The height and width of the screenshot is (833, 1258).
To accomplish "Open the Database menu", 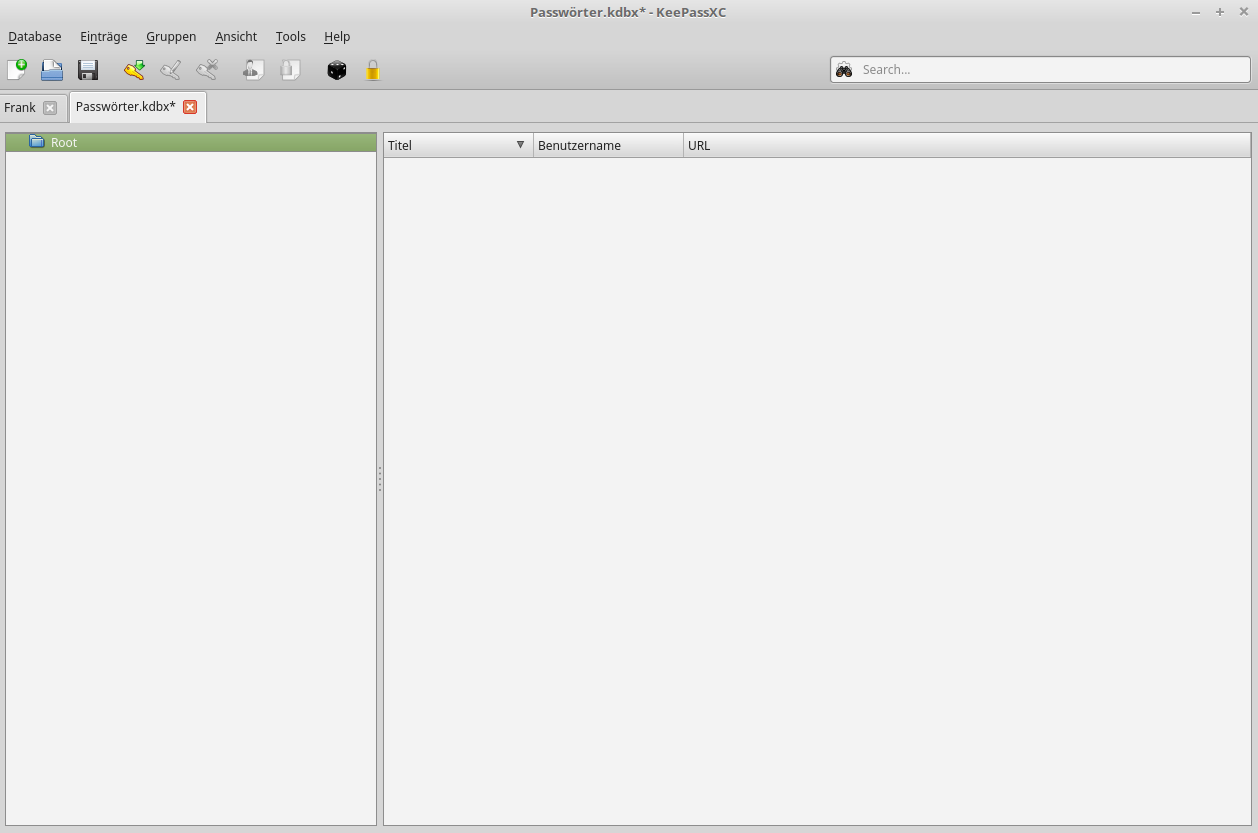I will pyautogui.click(x=35, y=37).
